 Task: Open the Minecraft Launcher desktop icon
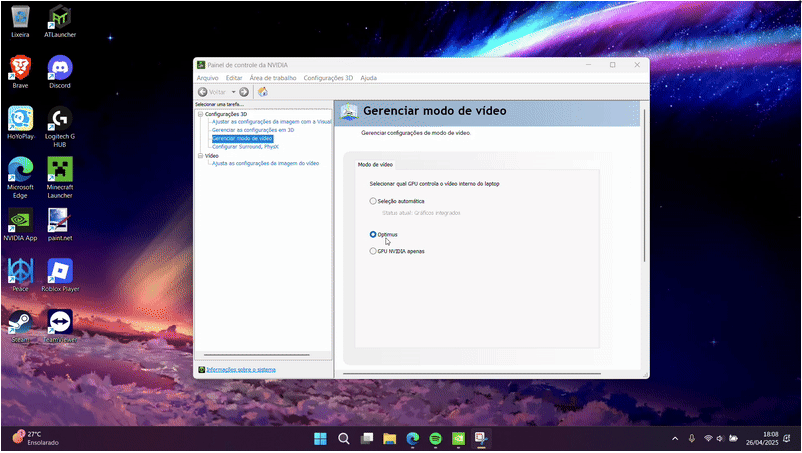(x=60, y=168)
